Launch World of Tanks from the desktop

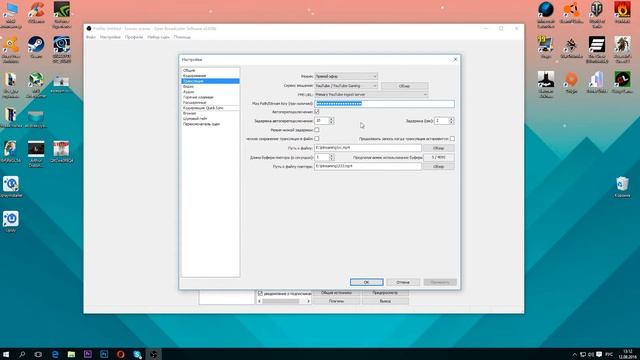click(597, 14)
